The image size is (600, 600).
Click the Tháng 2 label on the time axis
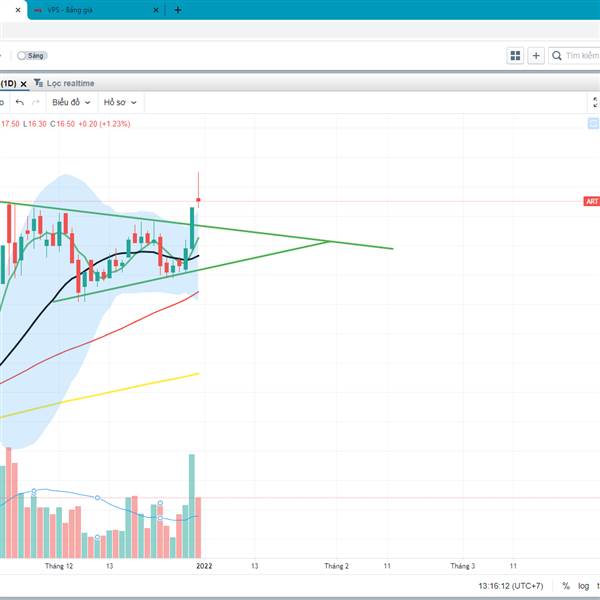(x=336, y=566)
